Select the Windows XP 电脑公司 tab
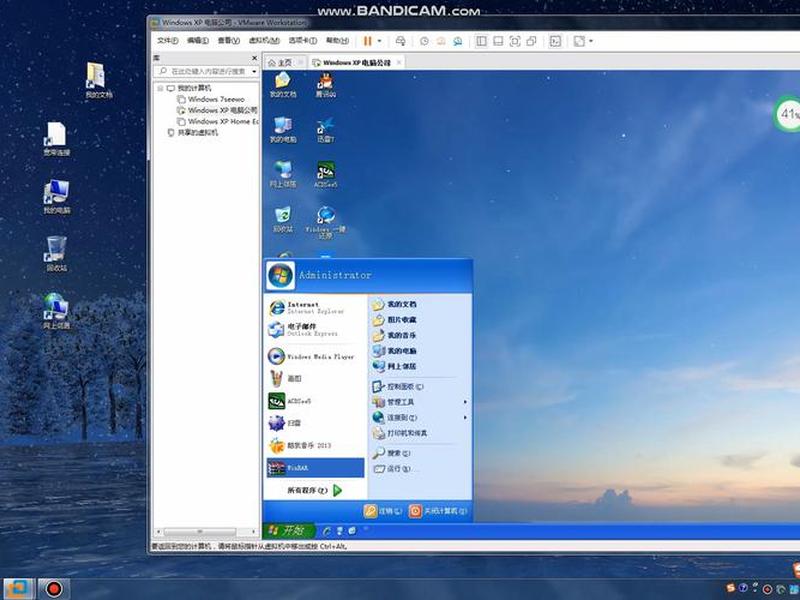The height and width of the screenshot is (600, 800). click(x=356, y=62)
